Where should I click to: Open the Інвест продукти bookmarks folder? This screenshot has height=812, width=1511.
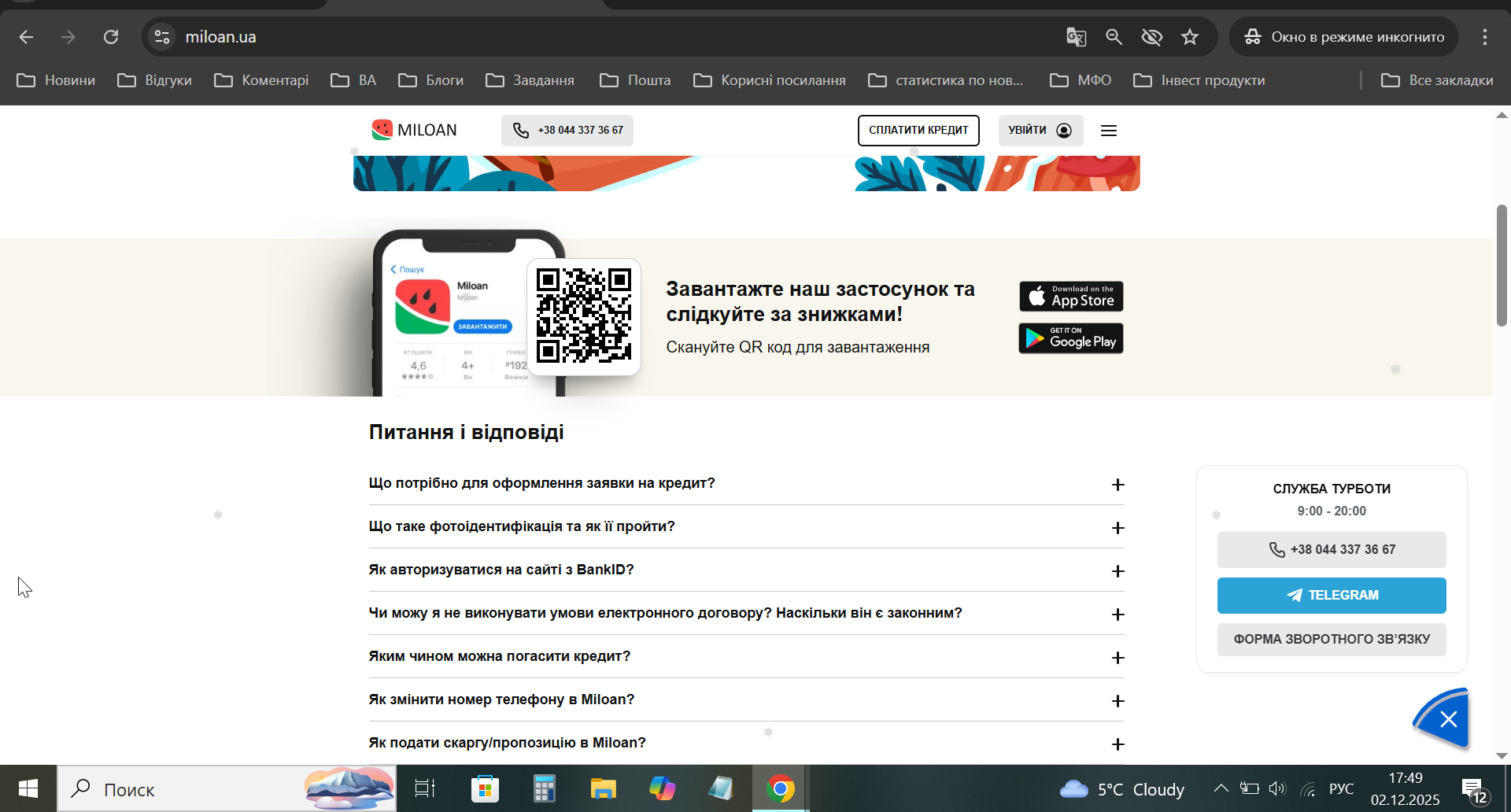point(1199,80)
